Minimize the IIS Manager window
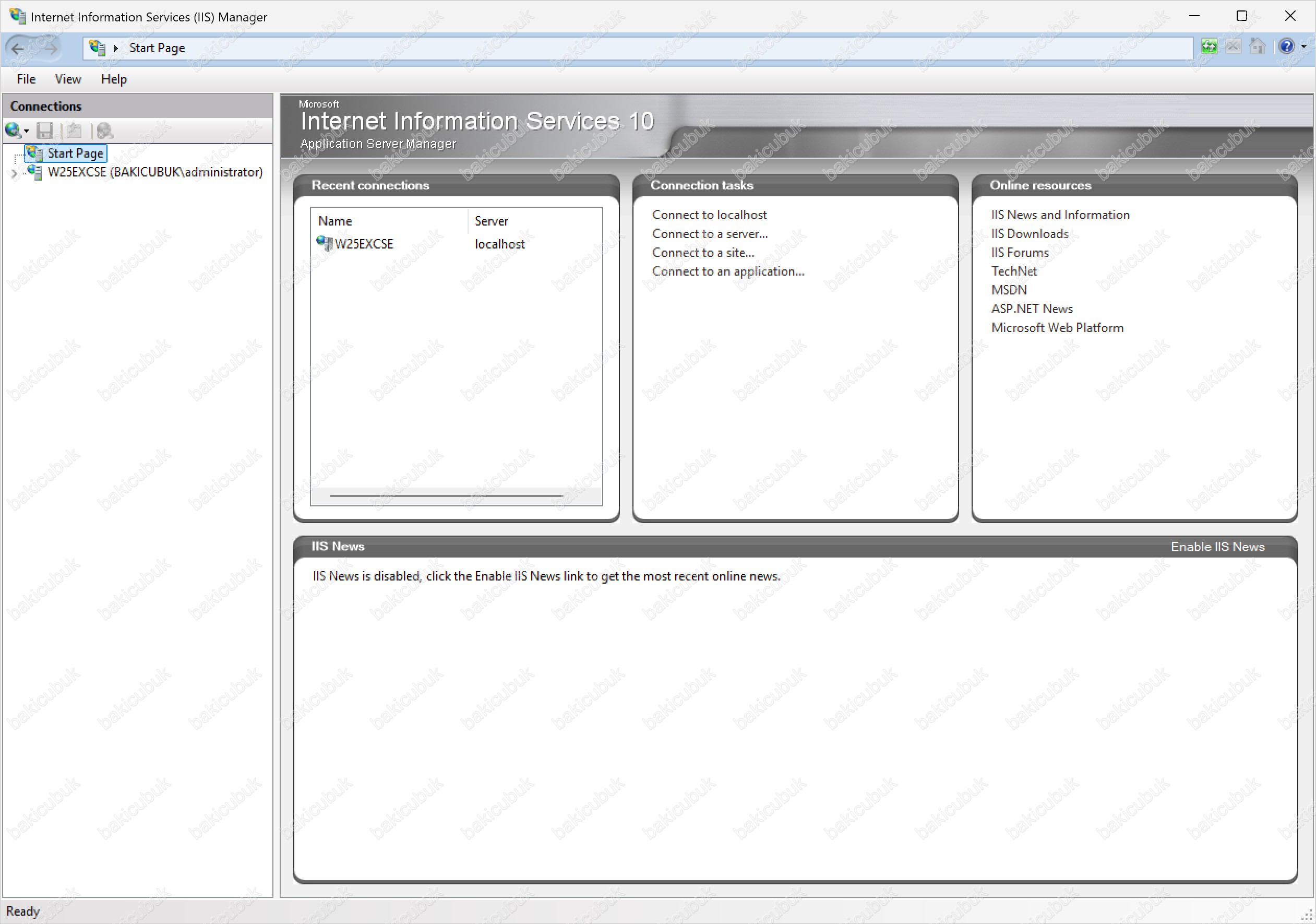The height and width of the screenshot is (924, 1316). coord(1194,16)
